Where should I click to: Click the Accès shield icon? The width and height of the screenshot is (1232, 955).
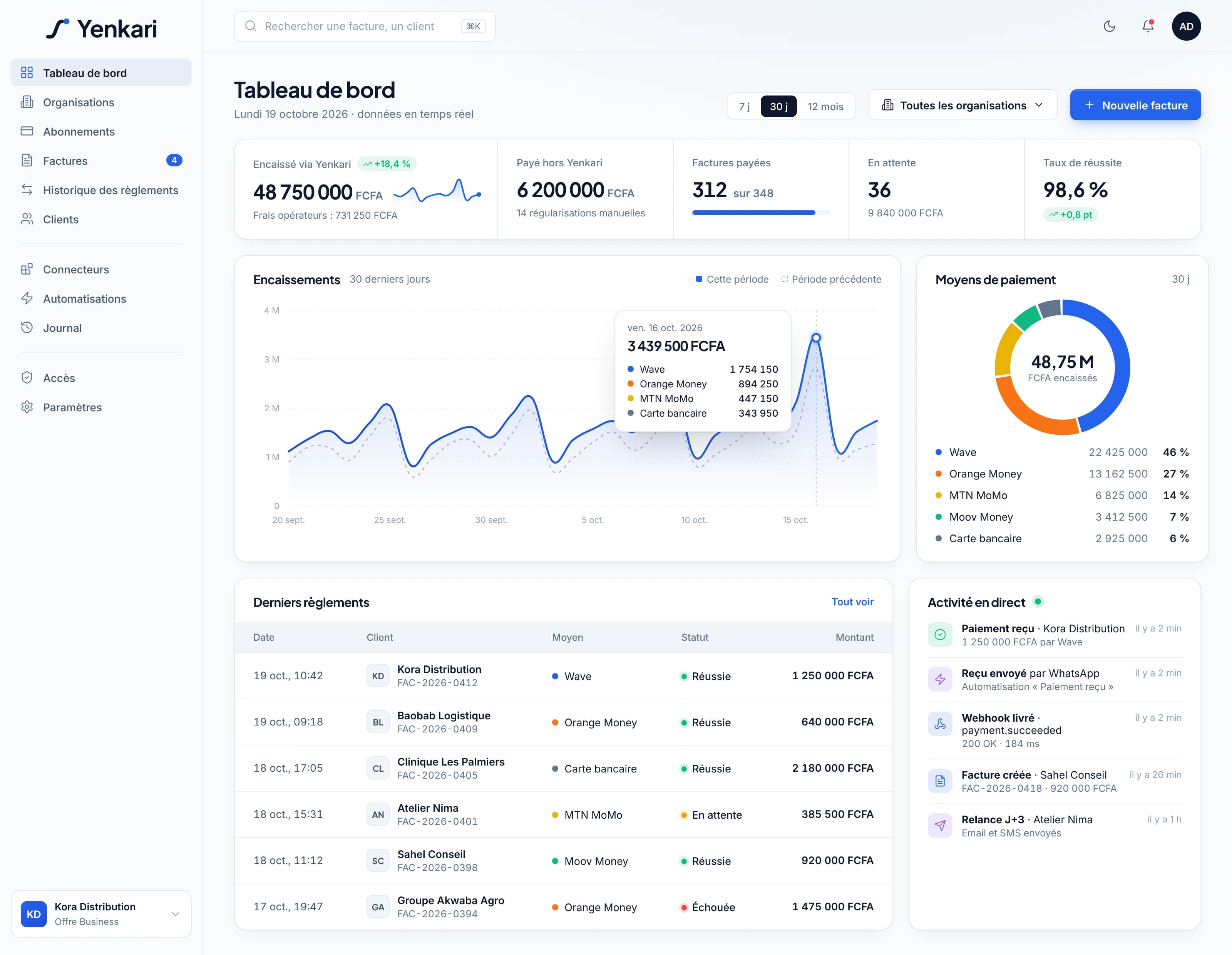[27, 377]
